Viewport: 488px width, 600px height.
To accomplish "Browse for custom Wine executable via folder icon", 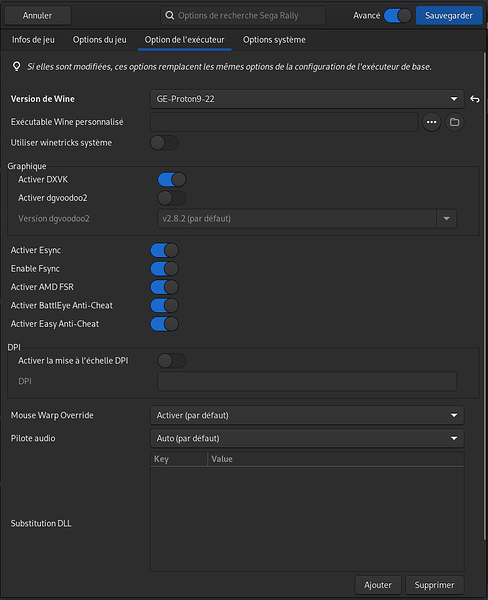I will [x=454, y=122].
